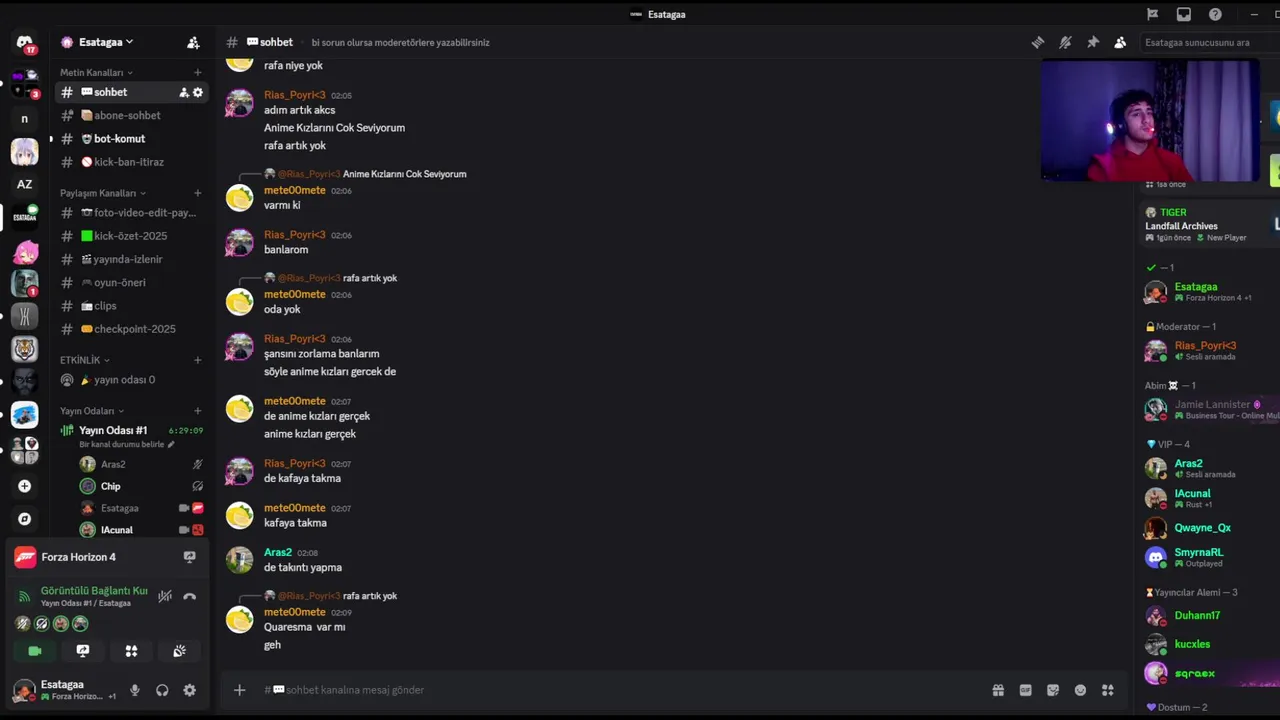Image resolution: width=1280 pixels, height=720 pixels.
Task: Disconnect from voice with the hang-up icon
Action: pyautogui.click(x=190, y=596)
